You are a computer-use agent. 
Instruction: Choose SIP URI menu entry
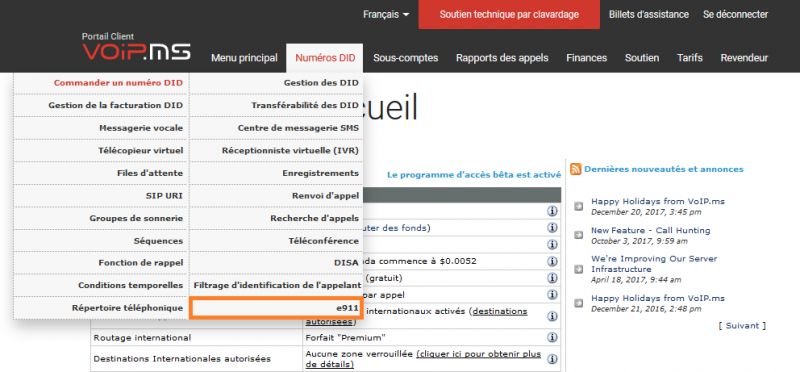point(101,195)
